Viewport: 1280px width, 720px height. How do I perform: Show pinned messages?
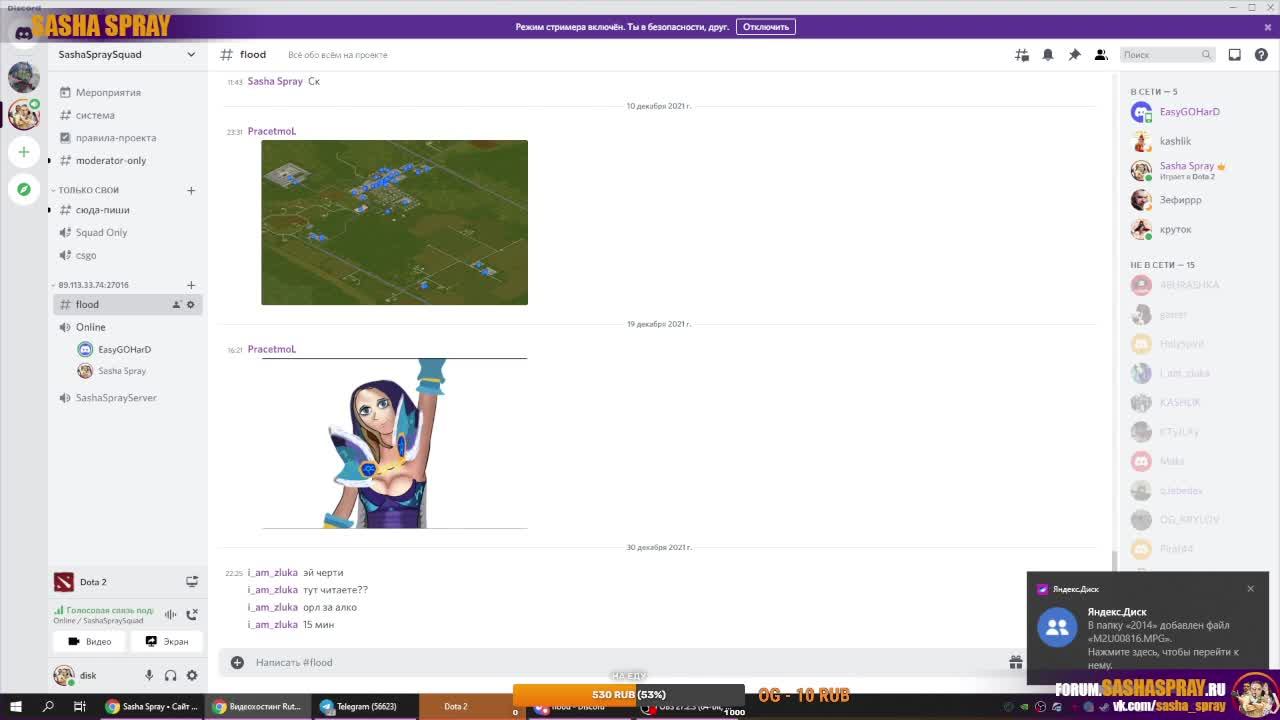(1074, 55)
